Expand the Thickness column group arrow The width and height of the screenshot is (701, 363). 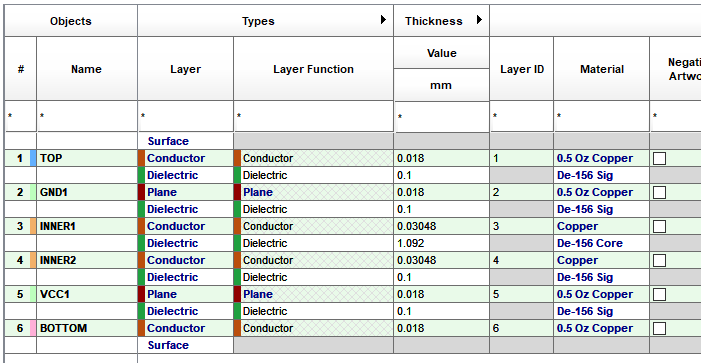pos(479,20)
